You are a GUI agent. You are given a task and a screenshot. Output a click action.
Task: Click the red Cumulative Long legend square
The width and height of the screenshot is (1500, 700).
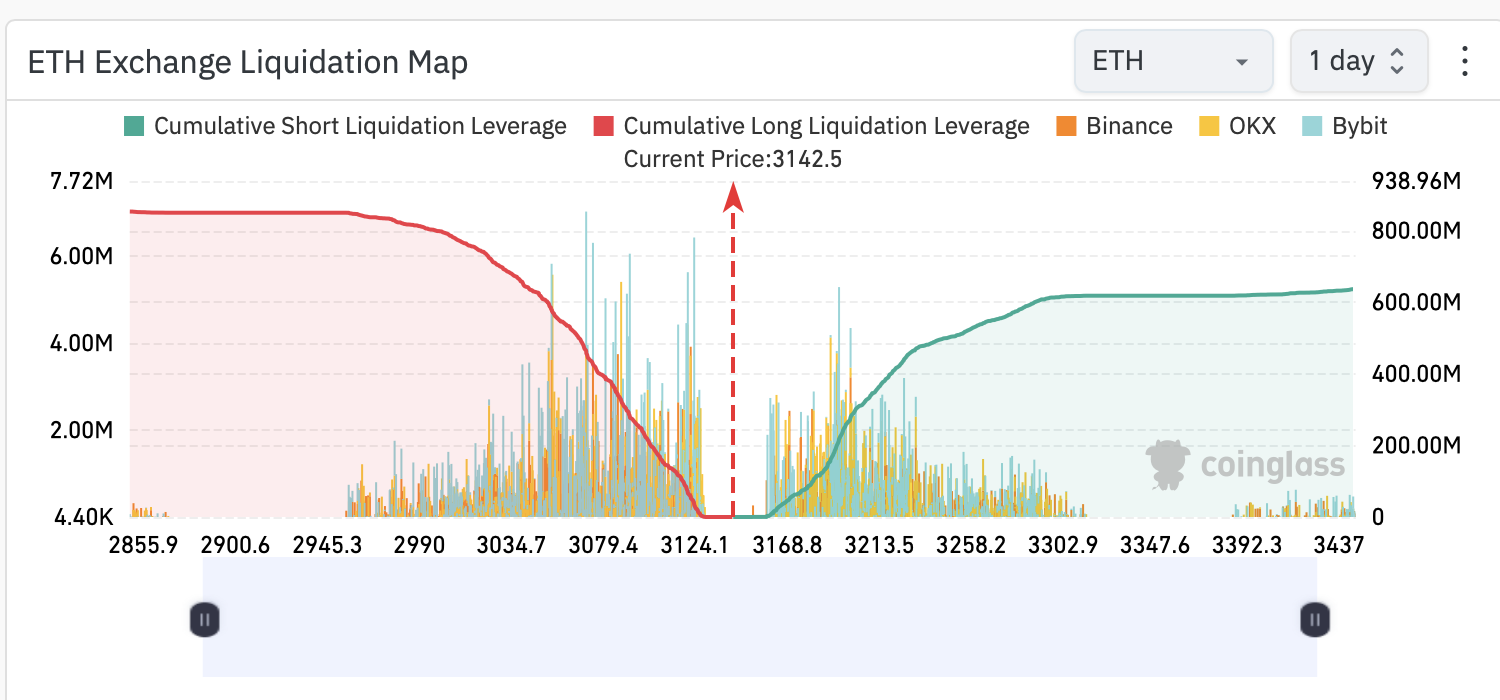tap(603, 127)
